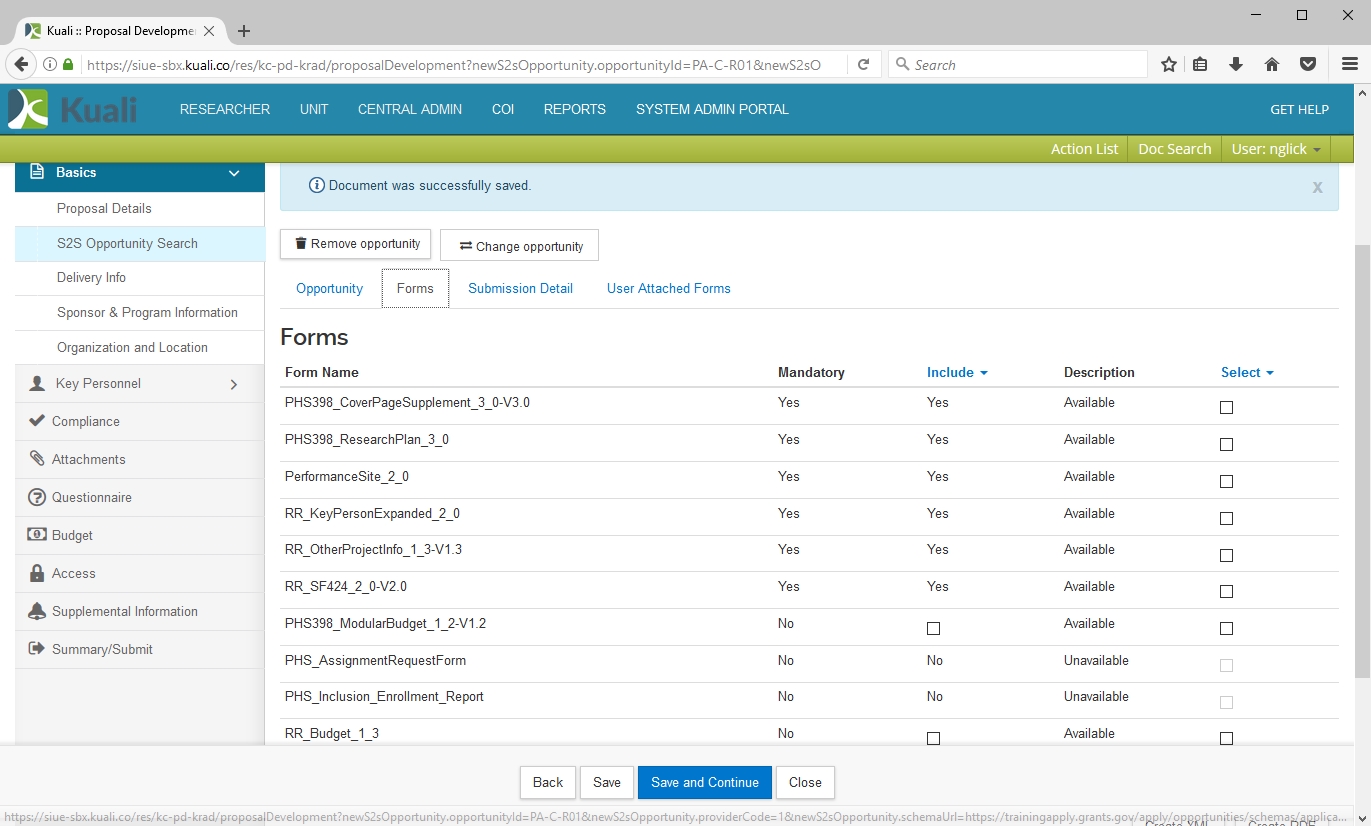Tick Select checkbox for PHS398_CoverPageSupplement form
1371x826 pixels.
point(1226,407)
